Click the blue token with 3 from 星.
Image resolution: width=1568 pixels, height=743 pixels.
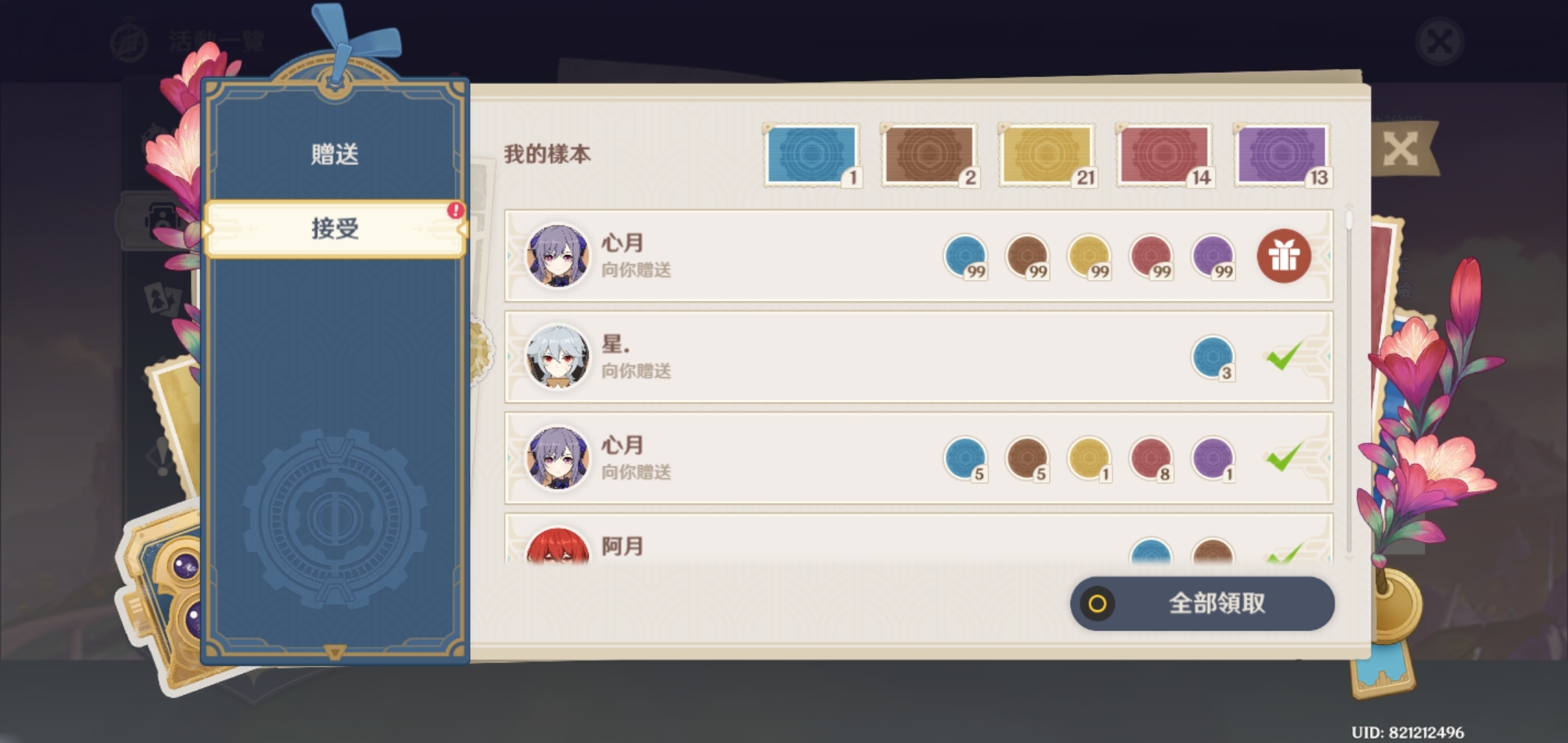click(1213, 358)
